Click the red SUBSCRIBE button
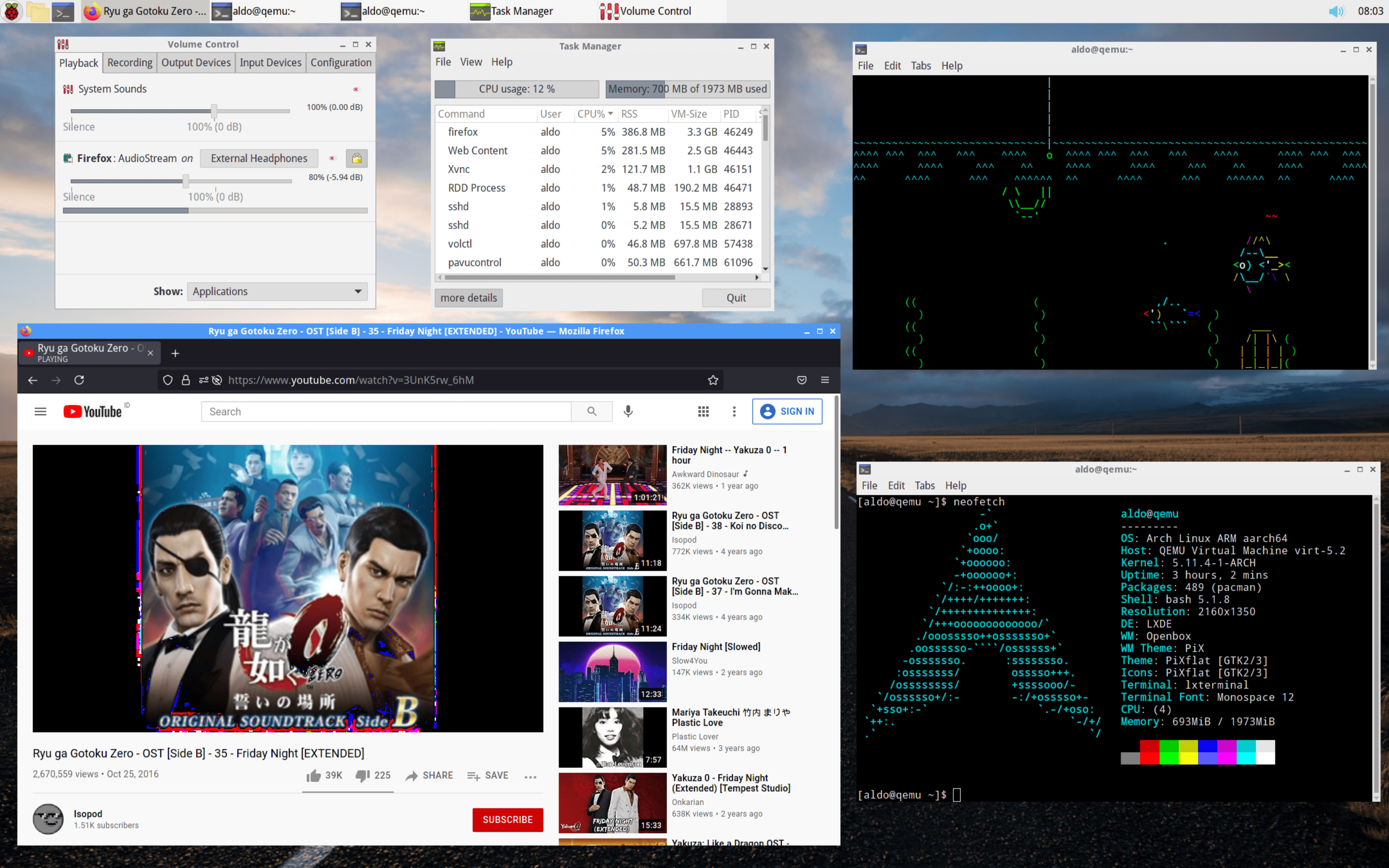The height and width of the screenshot is (868, 1389). [x=507, y=819]
